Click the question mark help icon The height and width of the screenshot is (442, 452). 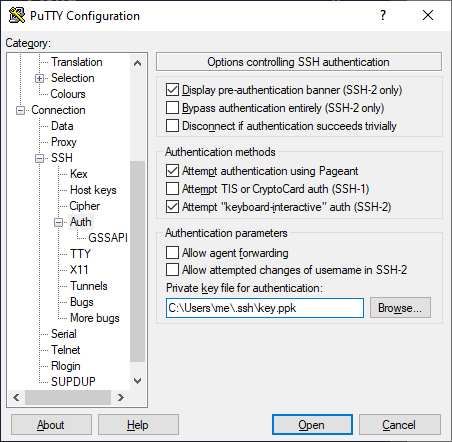point(383,15)
